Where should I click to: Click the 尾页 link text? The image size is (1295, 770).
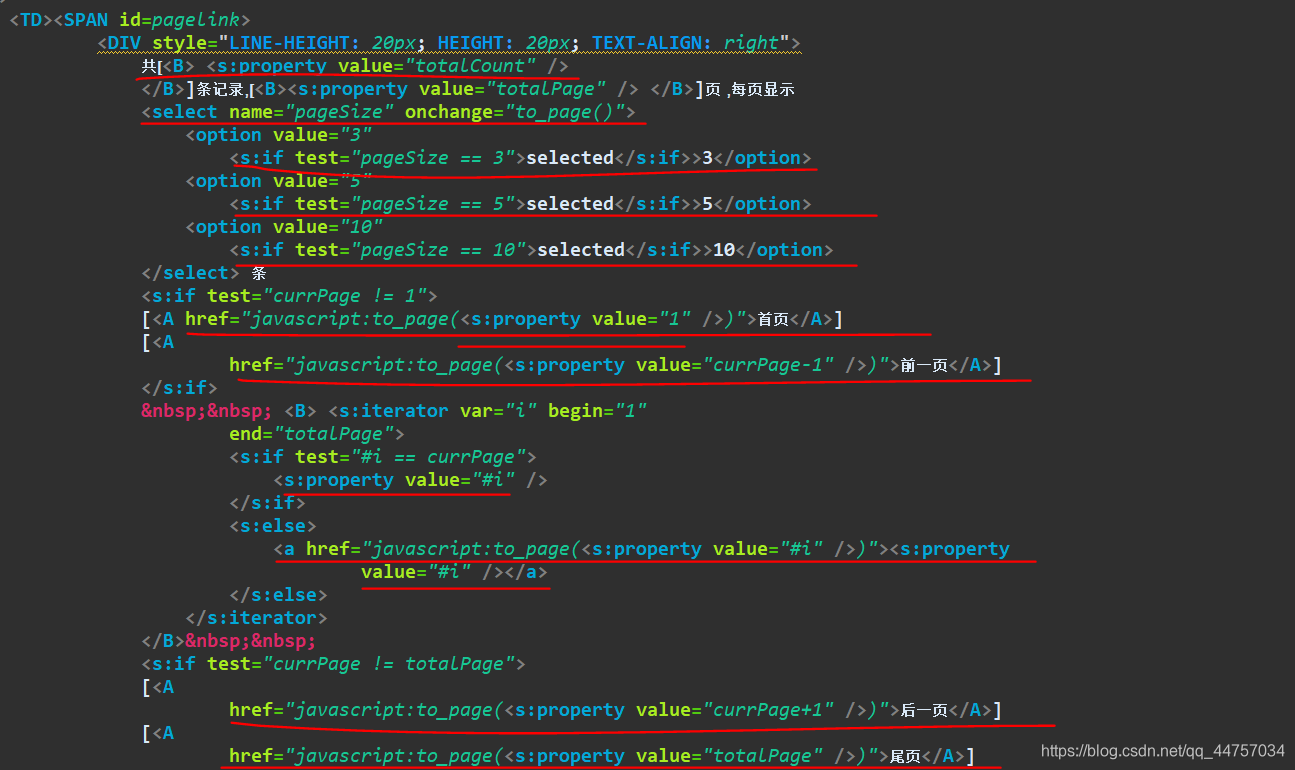(905, 756)
